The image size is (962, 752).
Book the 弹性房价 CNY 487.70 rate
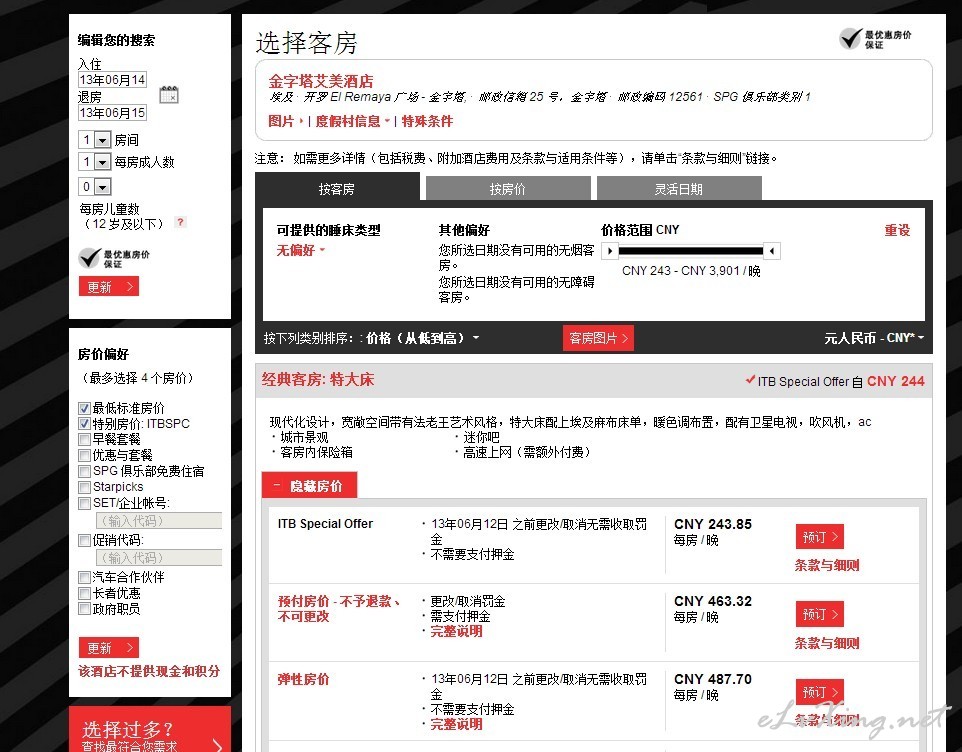820,692
